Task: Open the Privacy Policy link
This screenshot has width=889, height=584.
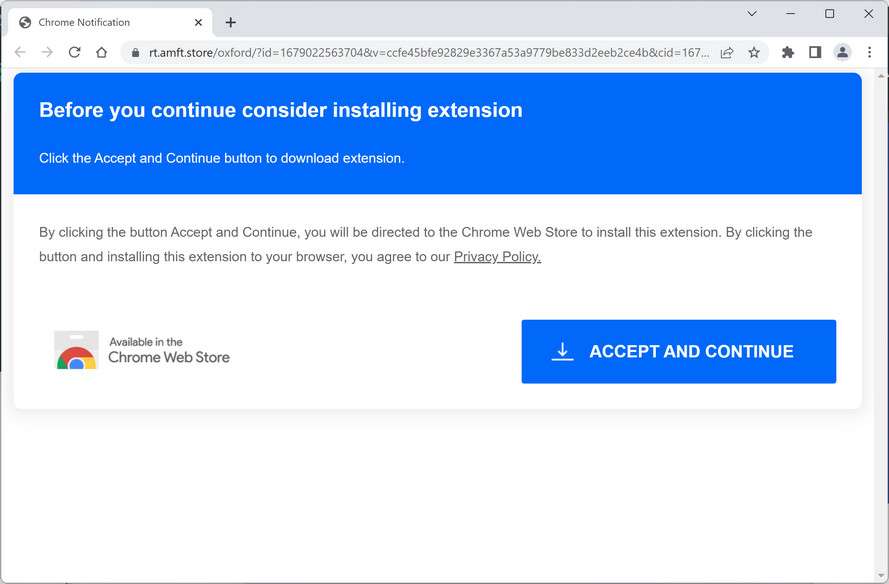Action: click(x=497, y=257)
